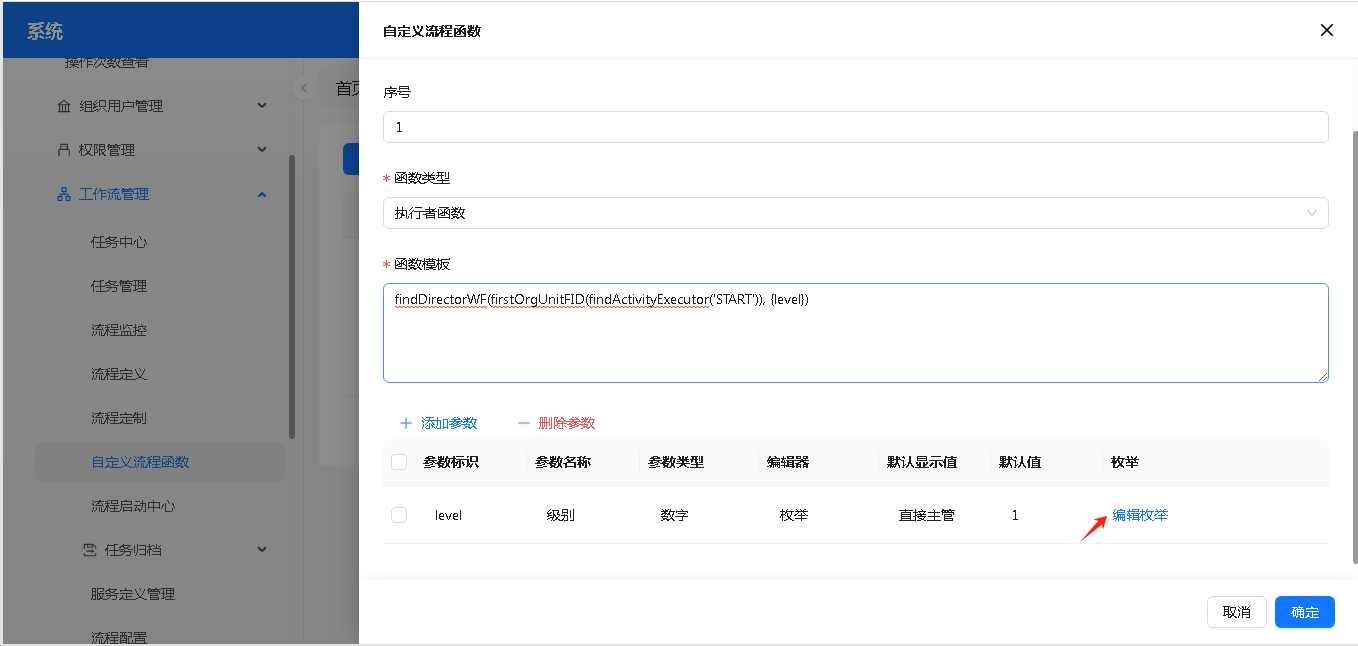The height and width of the screenshot is (646, 1358).
Task: Click the 参数类型 column header
Action: tap(676, 462)
